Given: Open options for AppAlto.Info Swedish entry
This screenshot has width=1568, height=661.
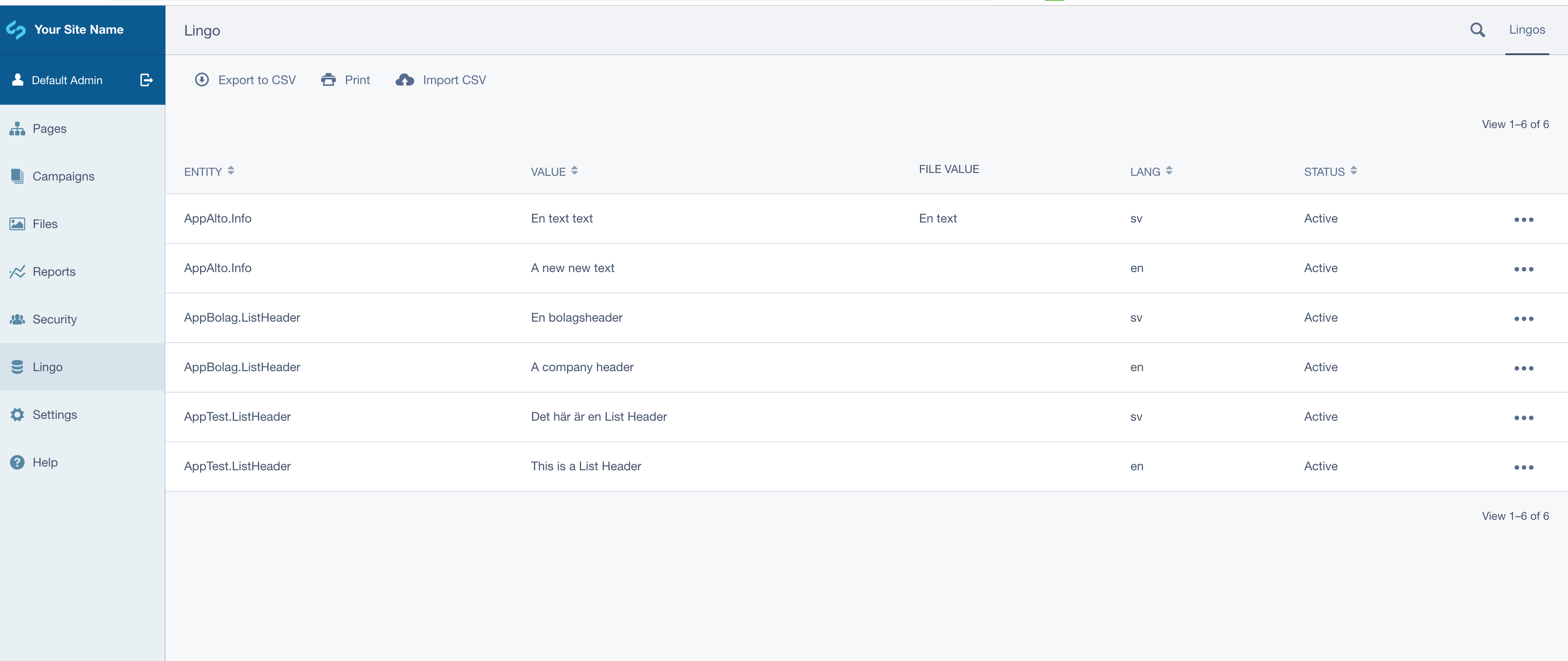Looking at the screenshot, I should tap(1524, 218).
